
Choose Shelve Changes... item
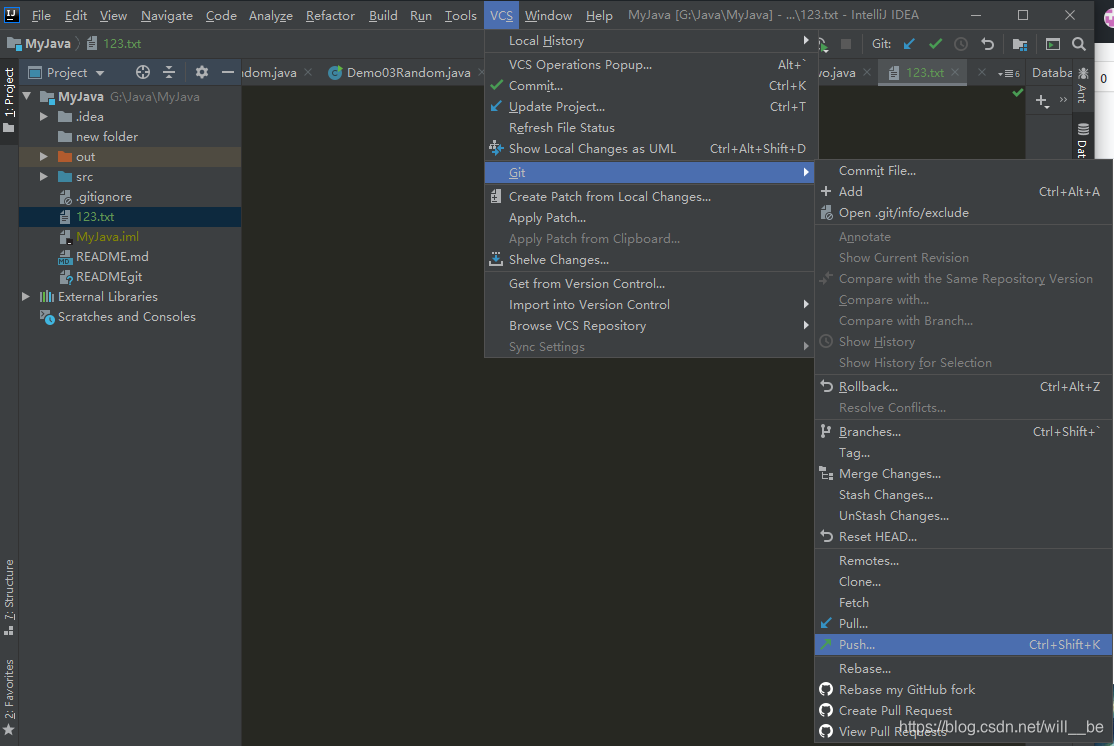pos(649,259)
